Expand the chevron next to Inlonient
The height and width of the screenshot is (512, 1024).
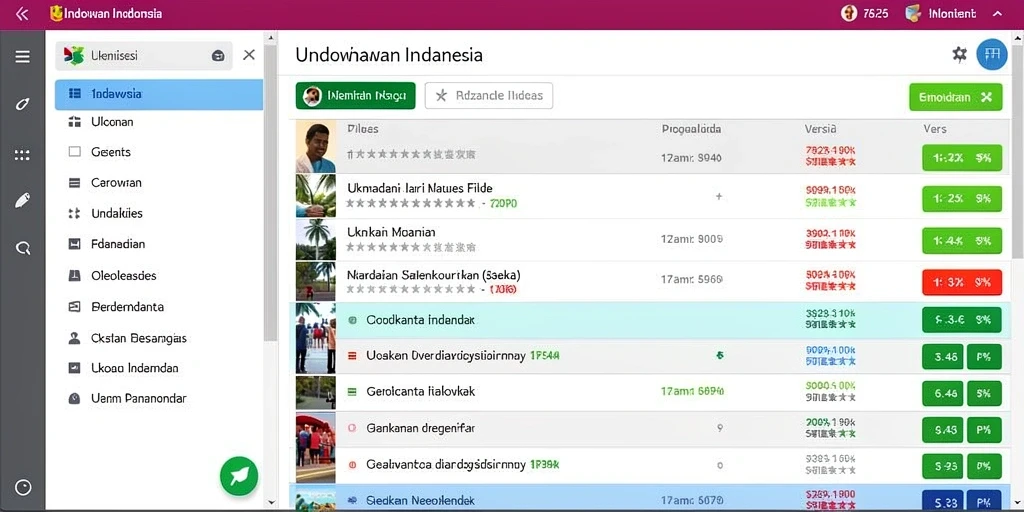pos(997,14)
